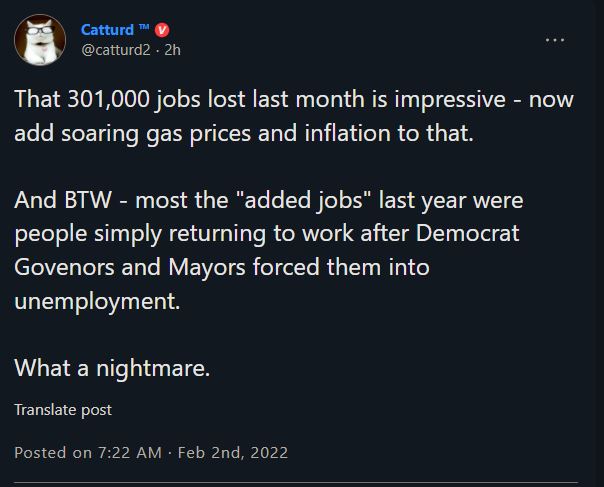Click the Catturd display name
The width and height of the screenshot is (604, 487).
click(107, 30)
